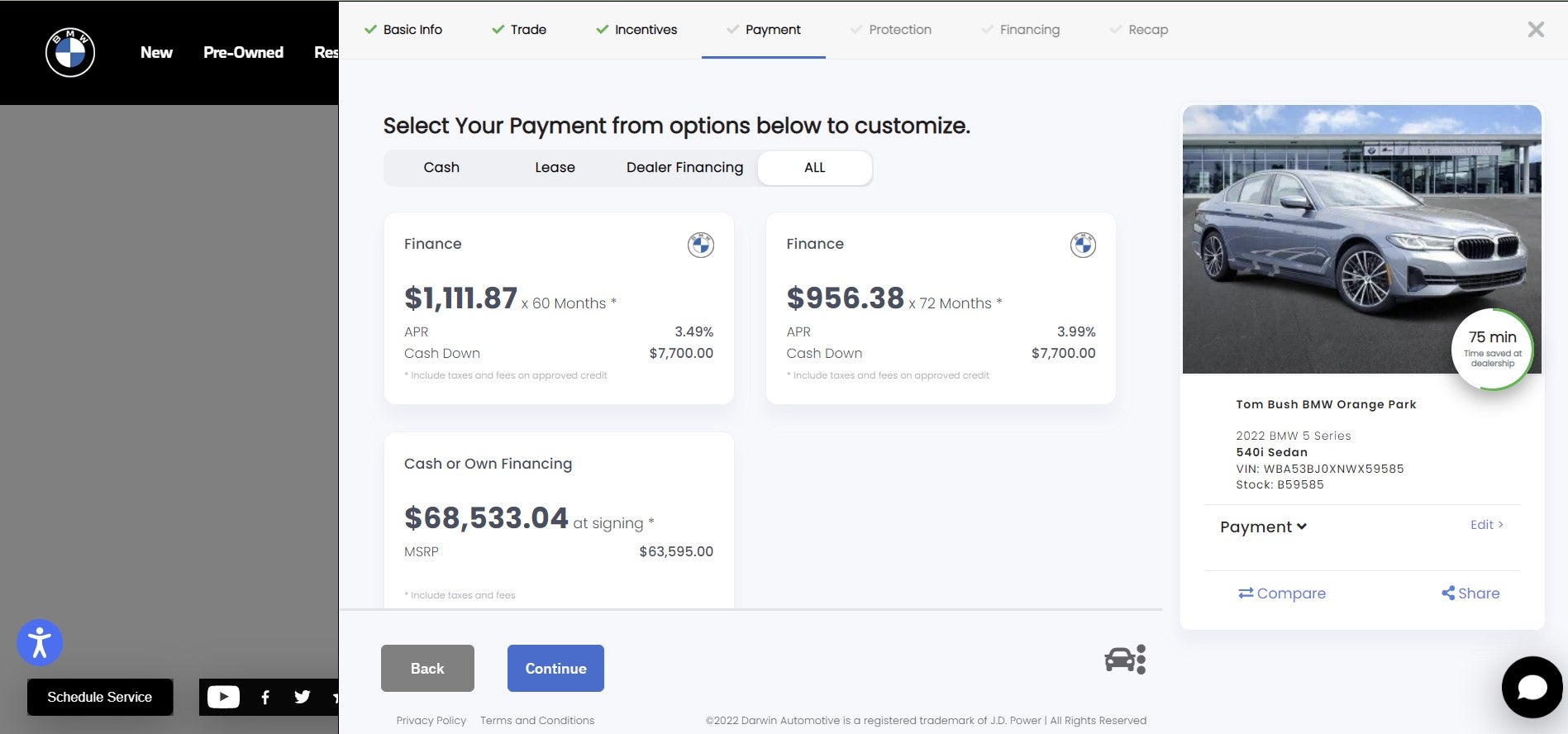Viewport: 1568px width, 734px height.
Task: Open the YouTube social icon
Action: tap(223, 697)
